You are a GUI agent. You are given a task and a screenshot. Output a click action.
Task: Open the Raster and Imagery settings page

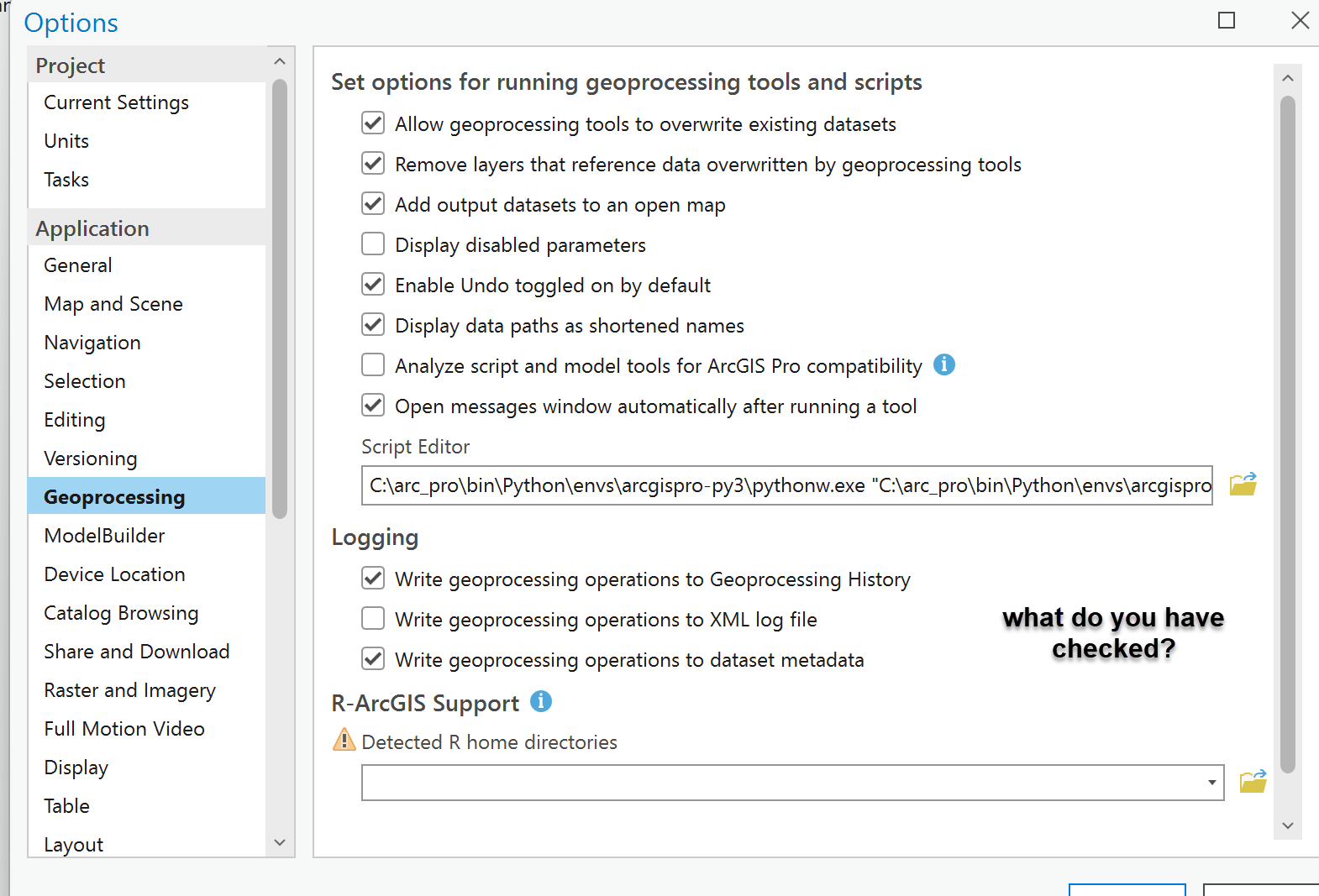129,689
